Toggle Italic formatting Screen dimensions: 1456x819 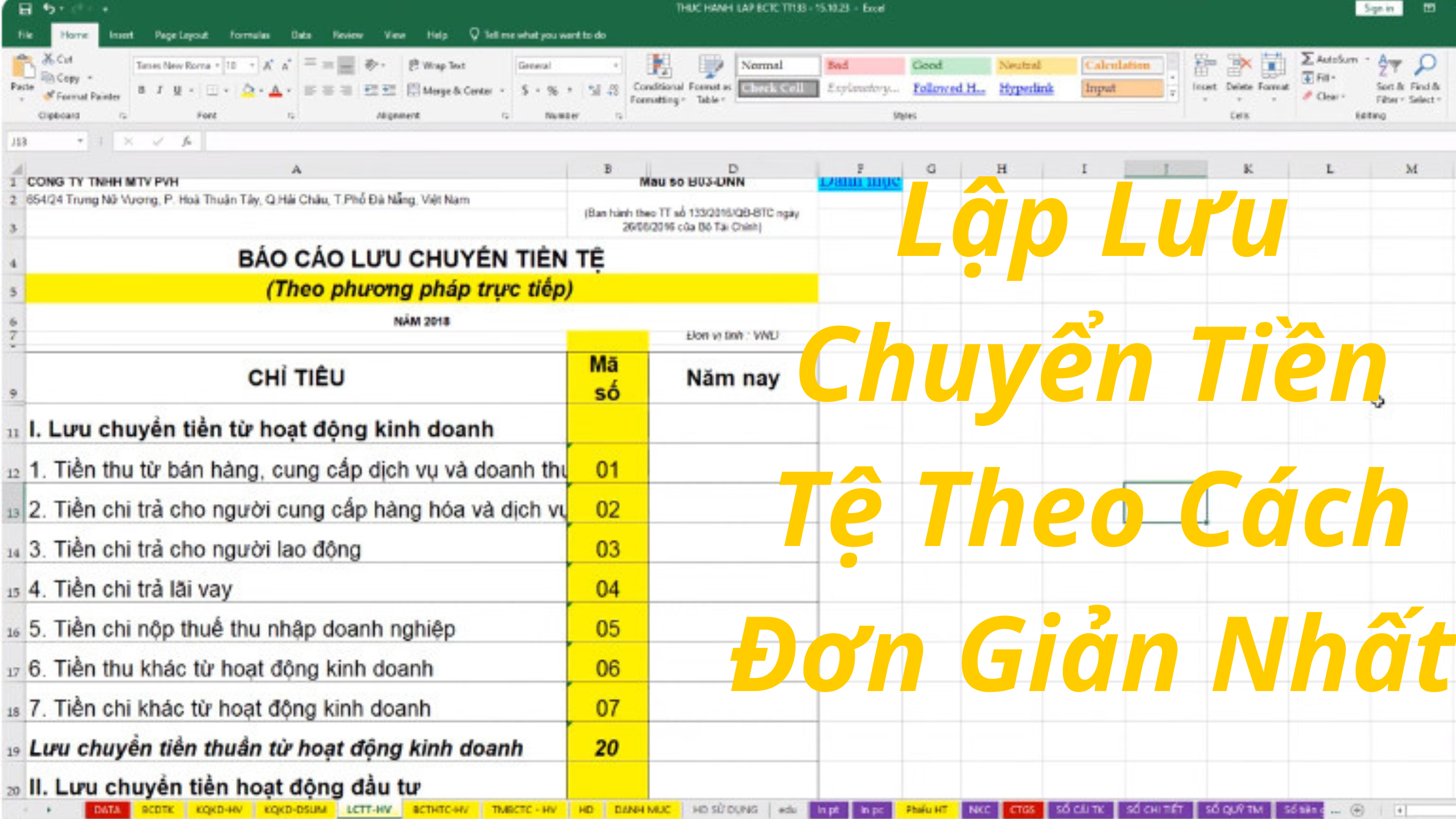pyautogui.click(x=160, y=90)
